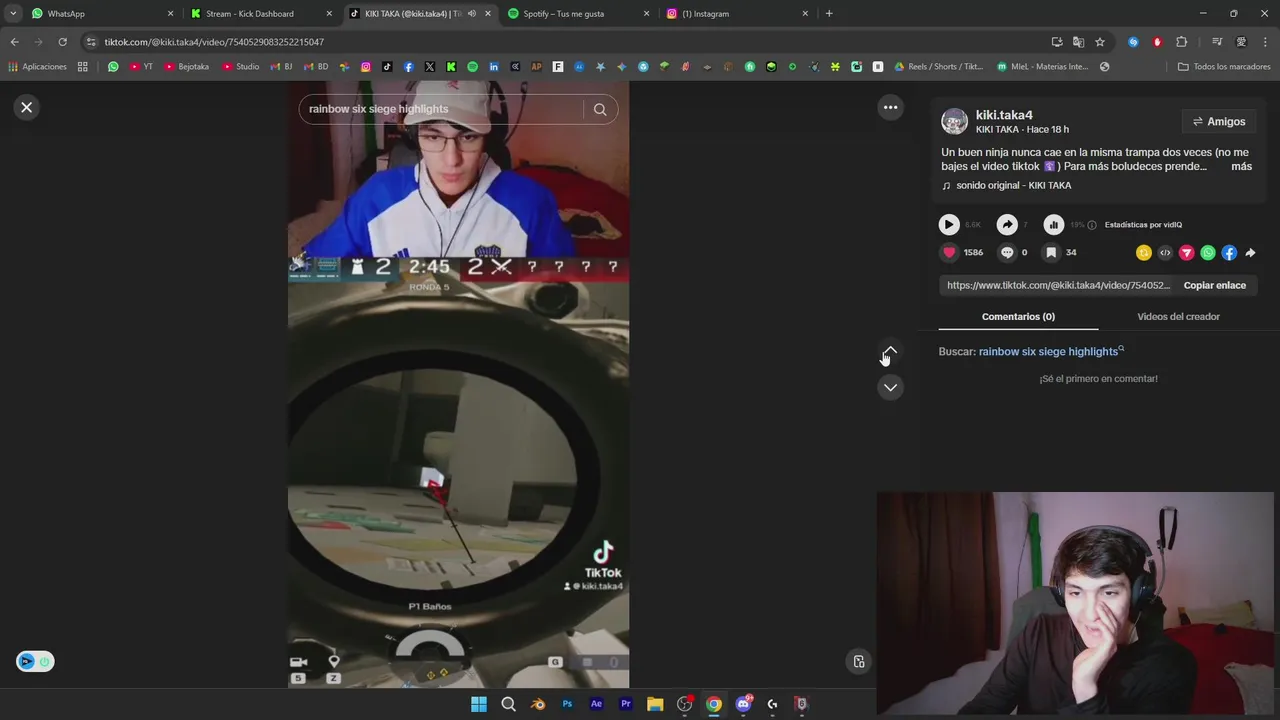Open kiki.taka4 username link
The image size is (1280, 720).
pyautogui.click(x=1004, y=115)
